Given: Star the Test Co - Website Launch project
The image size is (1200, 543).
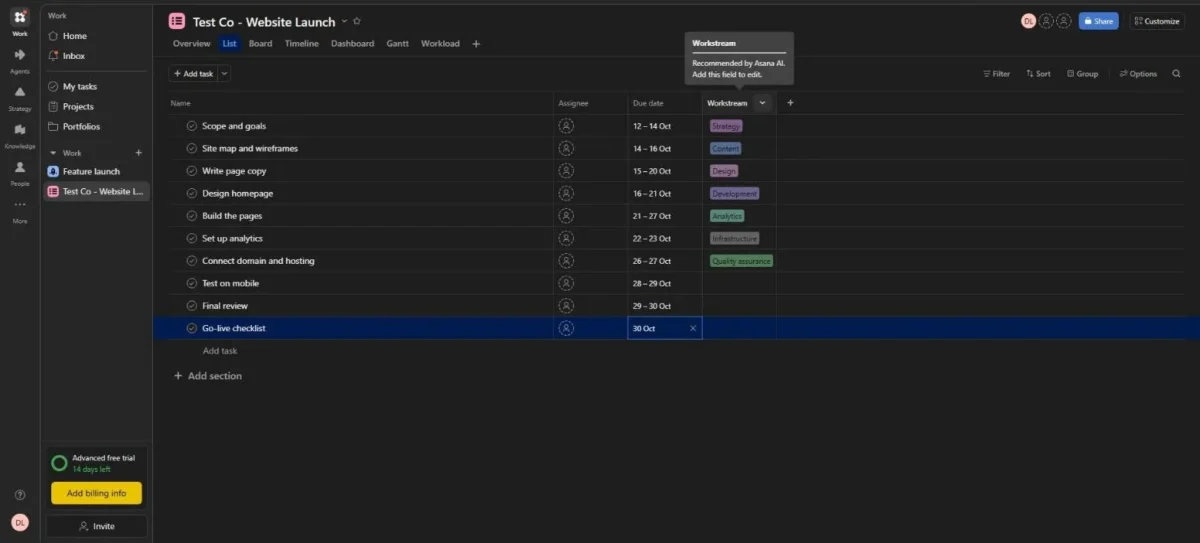Looking at the screenshot, I should coord(357,21).
